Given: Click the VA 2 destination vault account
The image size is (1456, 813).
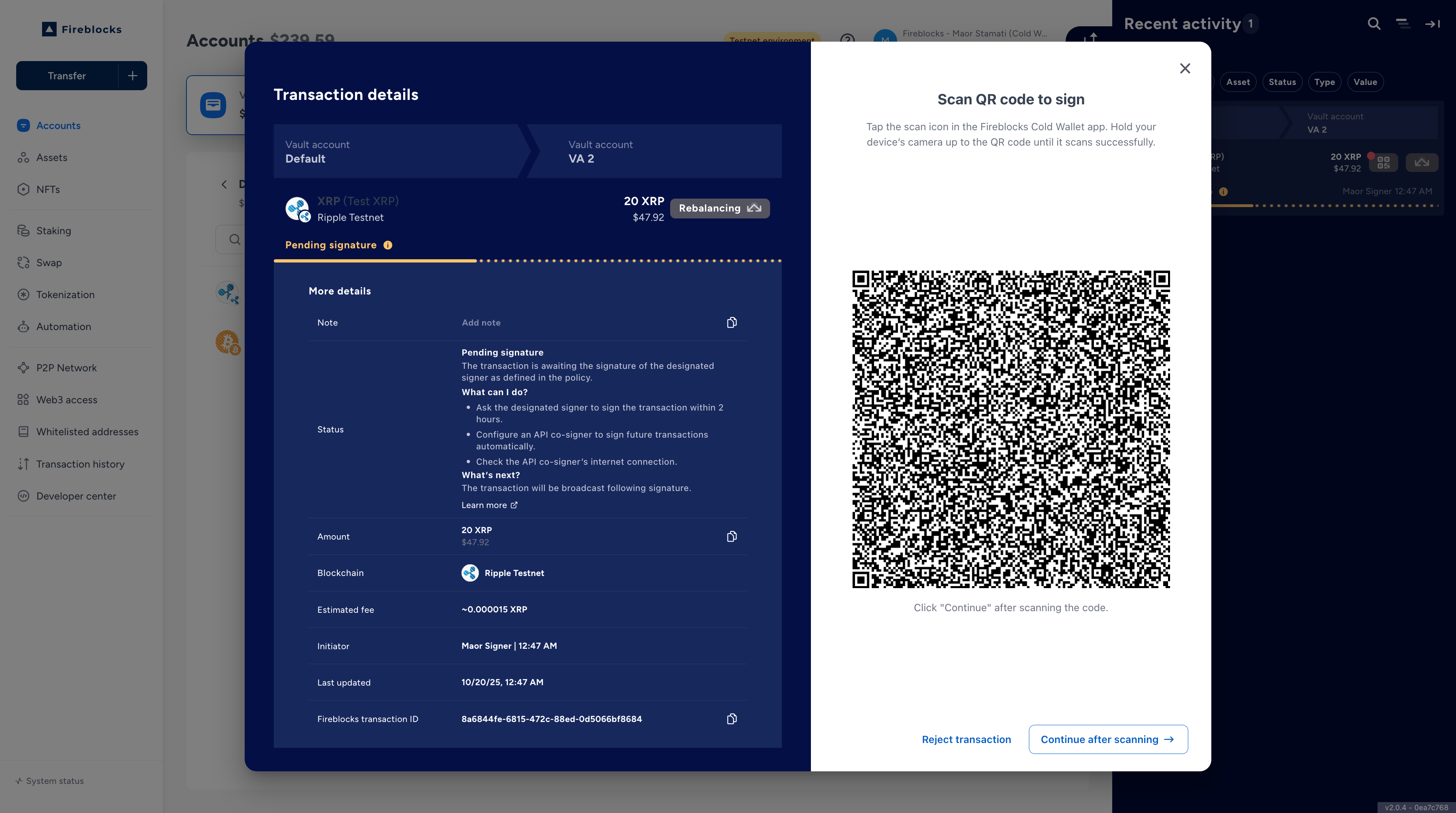Looking at the screenshot, I should pyautogui.click(x=654, y=152).
